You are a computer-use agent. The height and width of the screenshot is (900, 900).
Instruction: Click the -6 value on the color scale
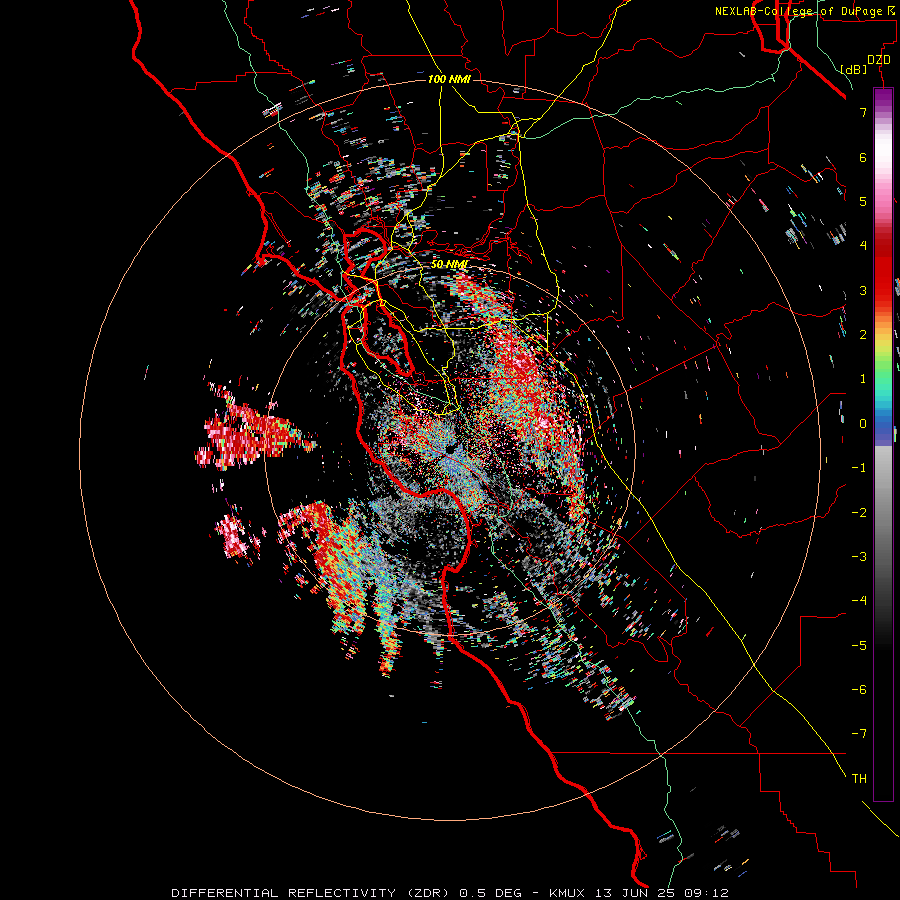tap(859, 690)
